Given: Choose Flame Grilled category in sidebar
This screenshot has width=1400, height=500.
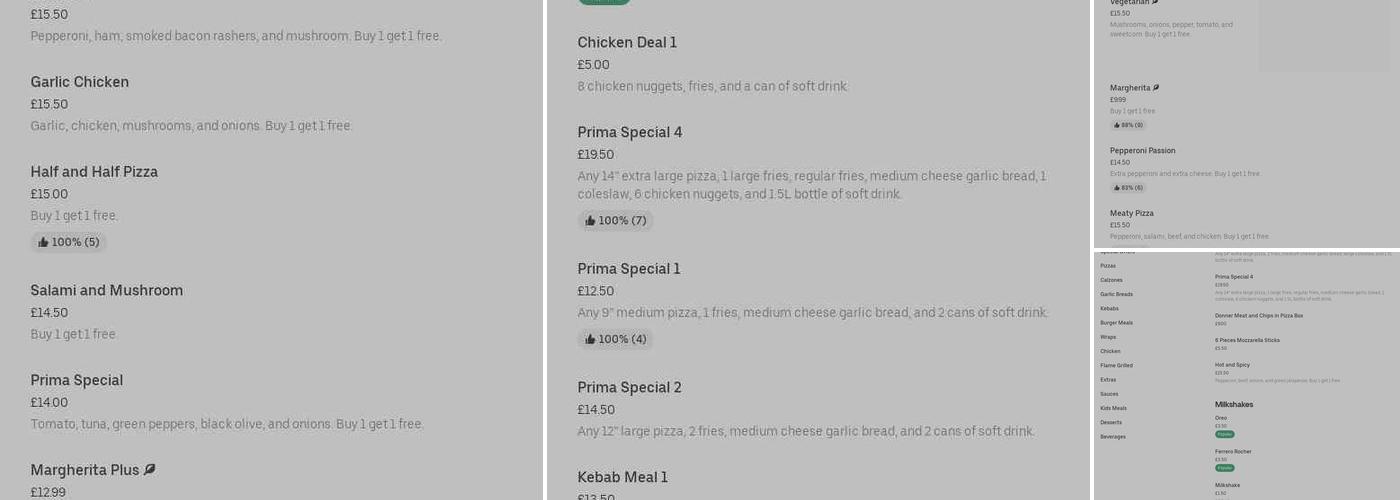Looking at the screenshot, I should tap(1116, 366).
